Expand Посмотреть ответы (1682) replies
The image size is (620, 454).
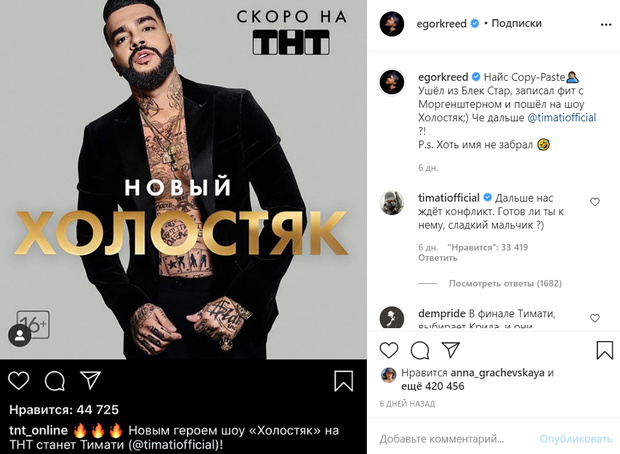pyautogui.click(x=505, y=283)
